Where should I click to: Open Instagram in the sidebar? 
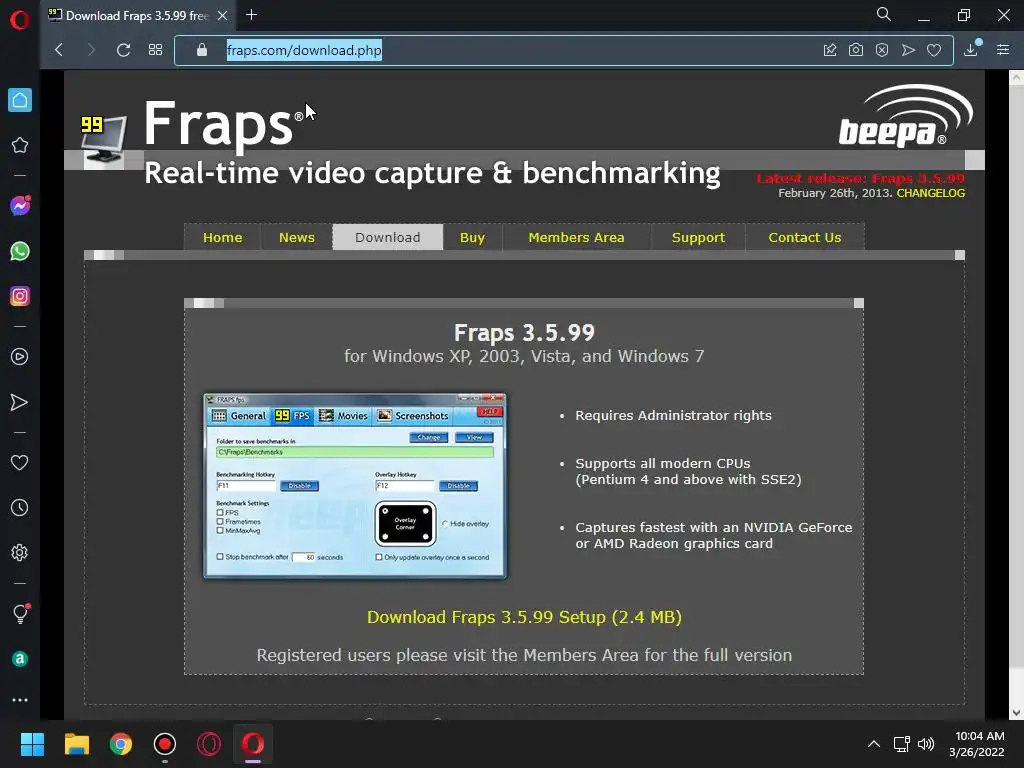(20, 296)
